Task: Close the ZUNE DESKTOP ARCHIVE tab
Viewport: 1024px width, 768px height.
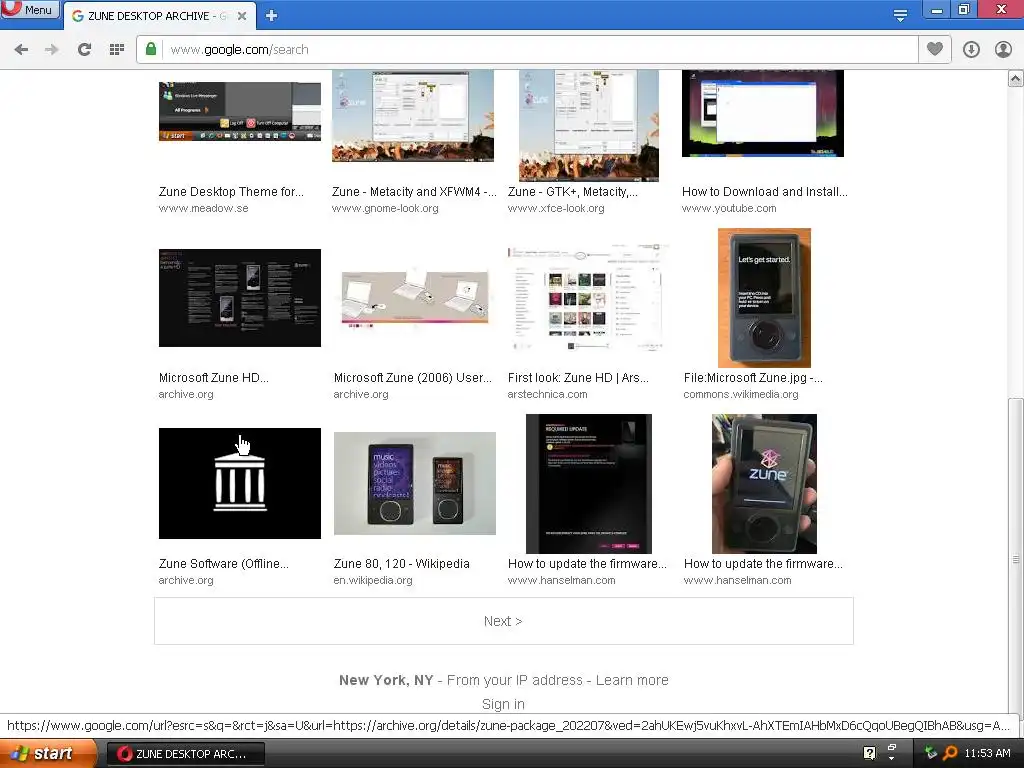Action: coord(242,16)
